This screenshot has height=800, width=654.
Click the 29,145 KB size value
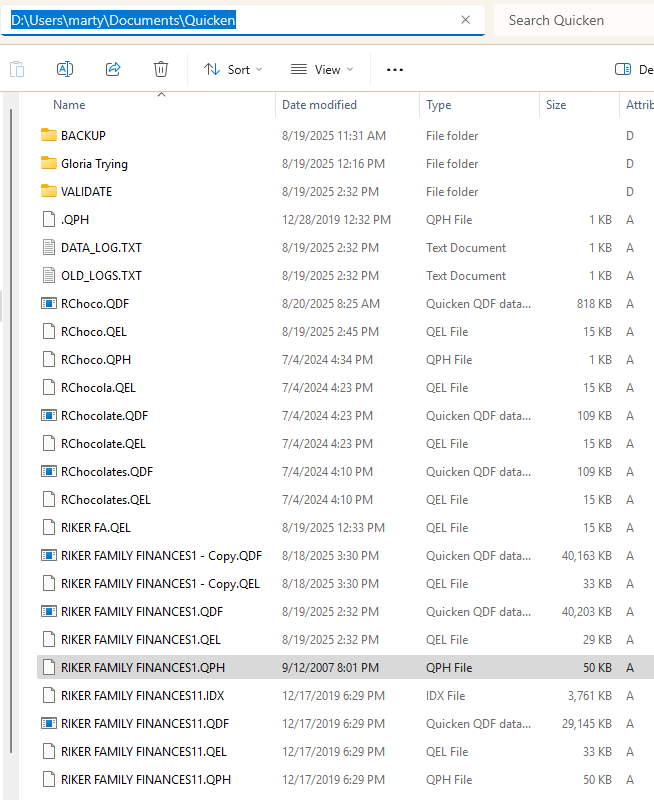[x=587, y=724]
